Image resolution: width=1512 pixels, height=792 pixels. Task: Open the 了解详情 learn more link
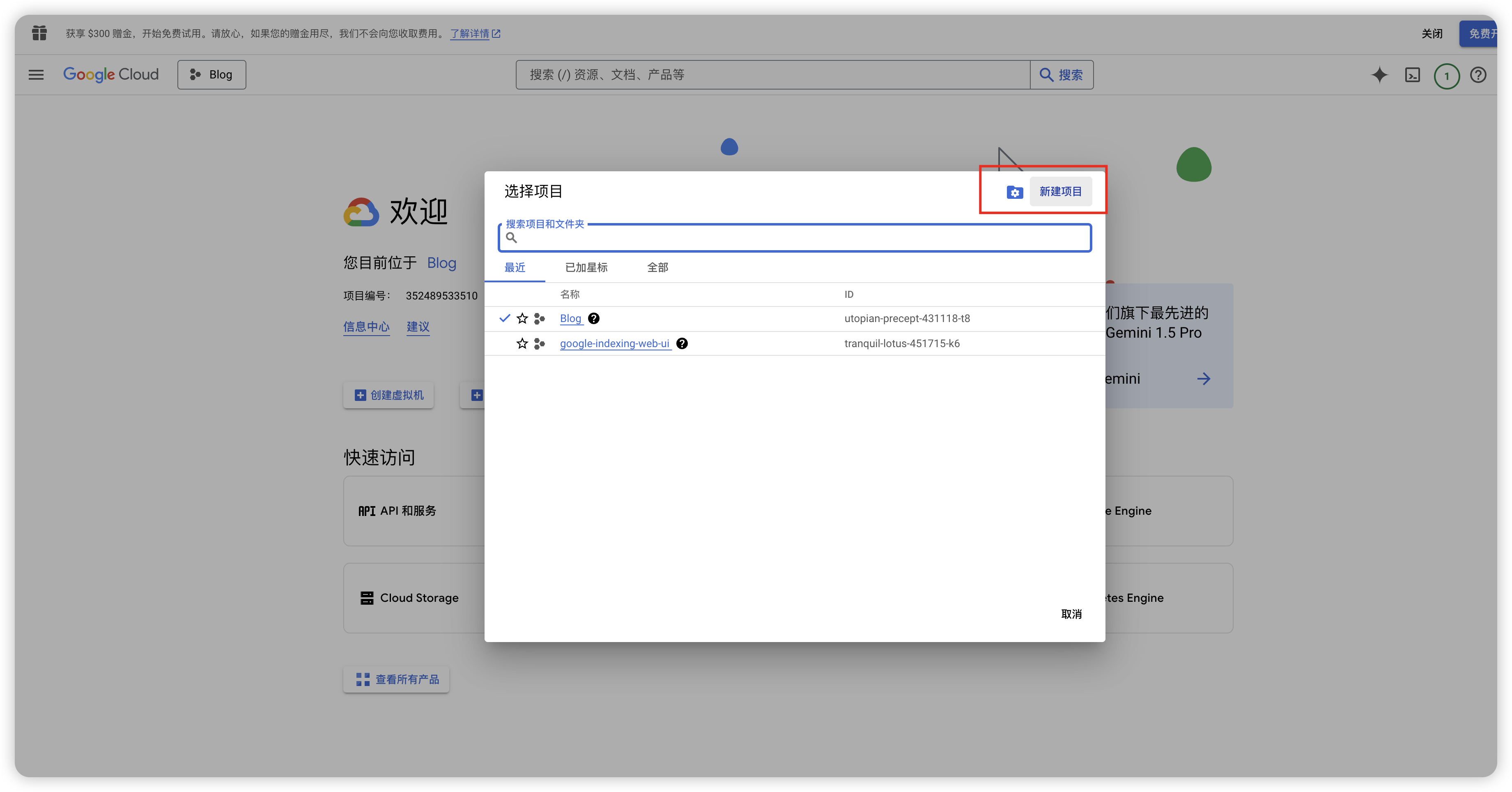tap(475, 33)
